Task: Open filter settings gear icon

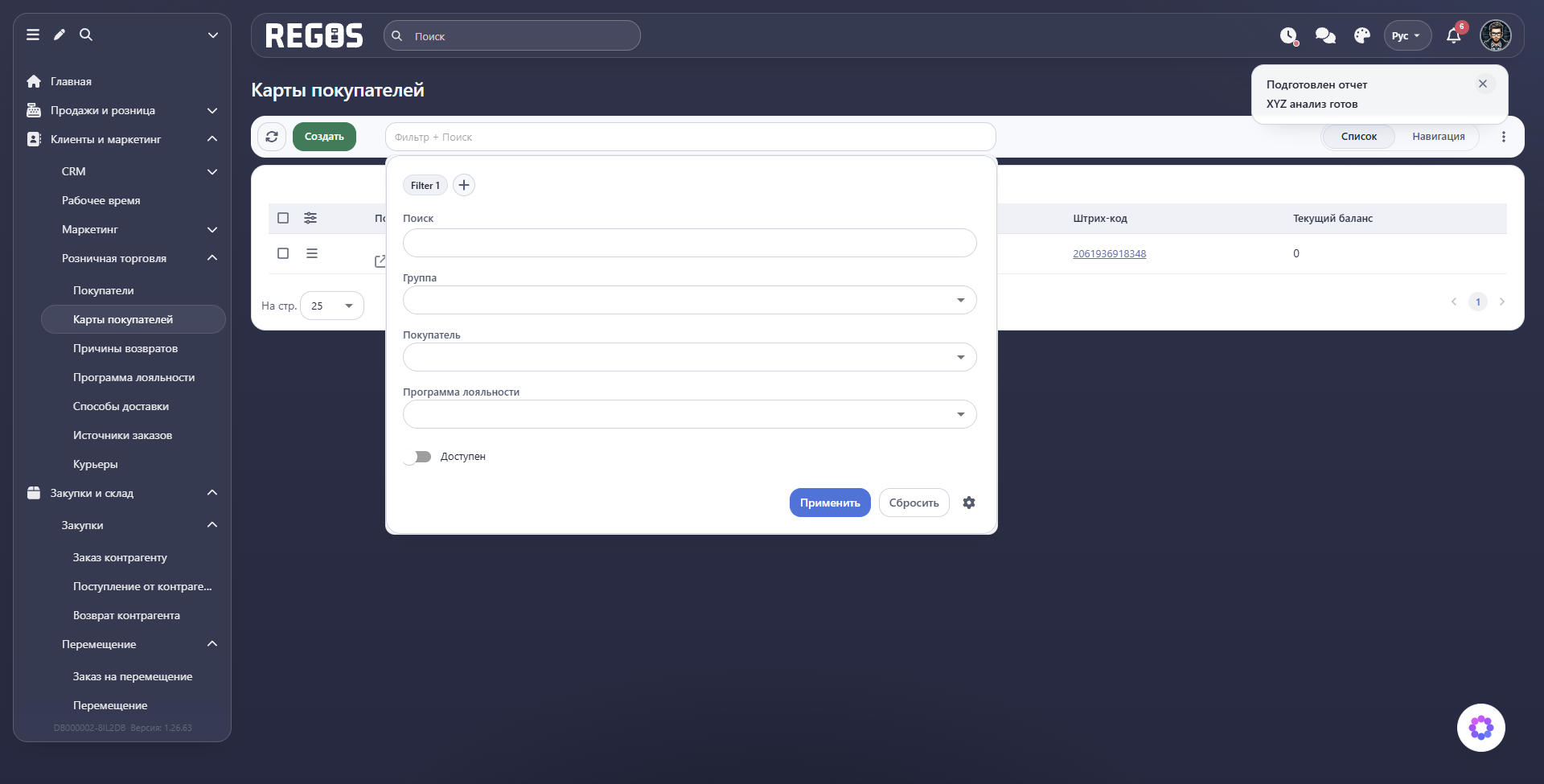Action: tap(969, 503)
